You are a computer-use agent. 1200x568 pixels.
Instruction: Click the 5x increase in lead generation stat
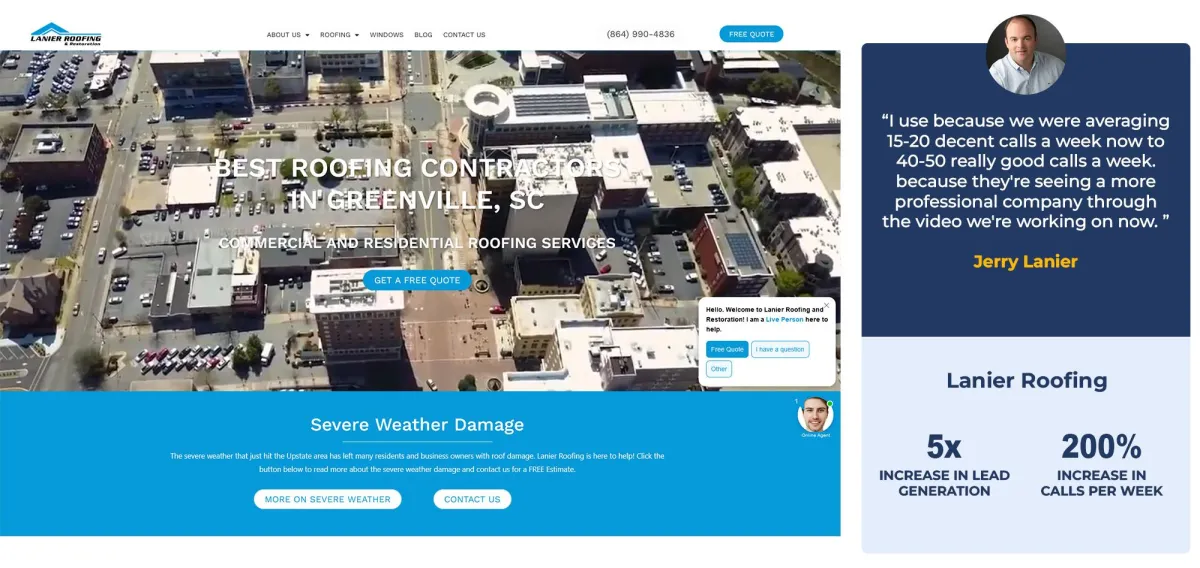click(x=944, y=464)
